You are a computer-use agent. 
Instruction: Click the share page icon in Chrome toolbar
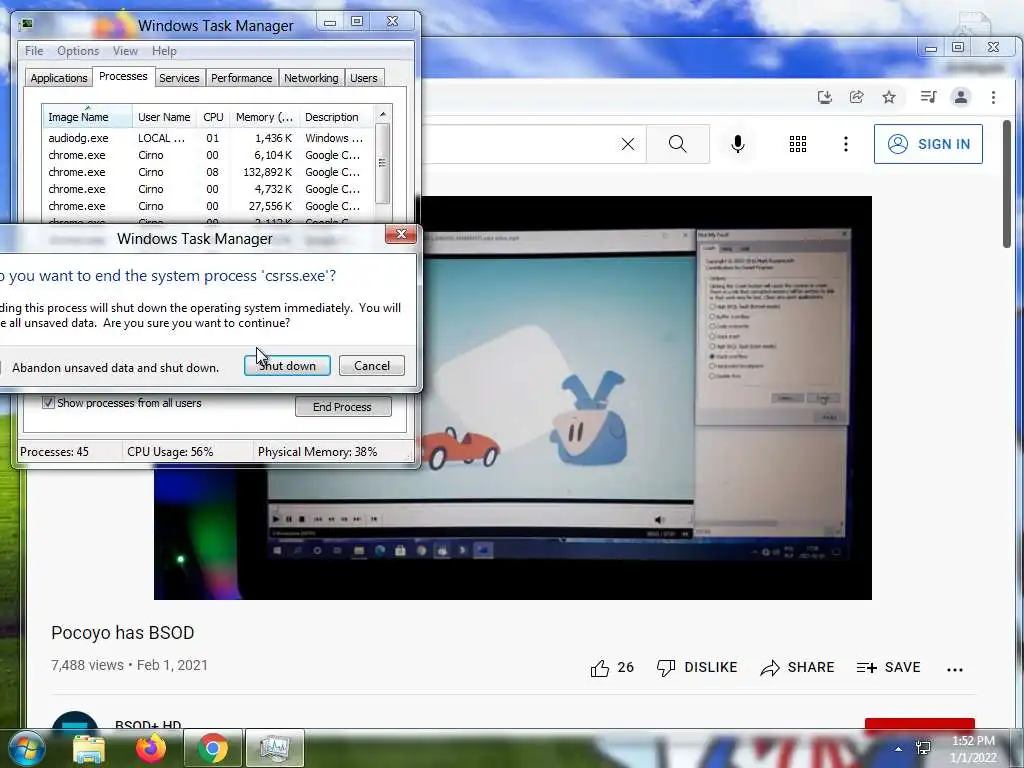pos(856,97)
